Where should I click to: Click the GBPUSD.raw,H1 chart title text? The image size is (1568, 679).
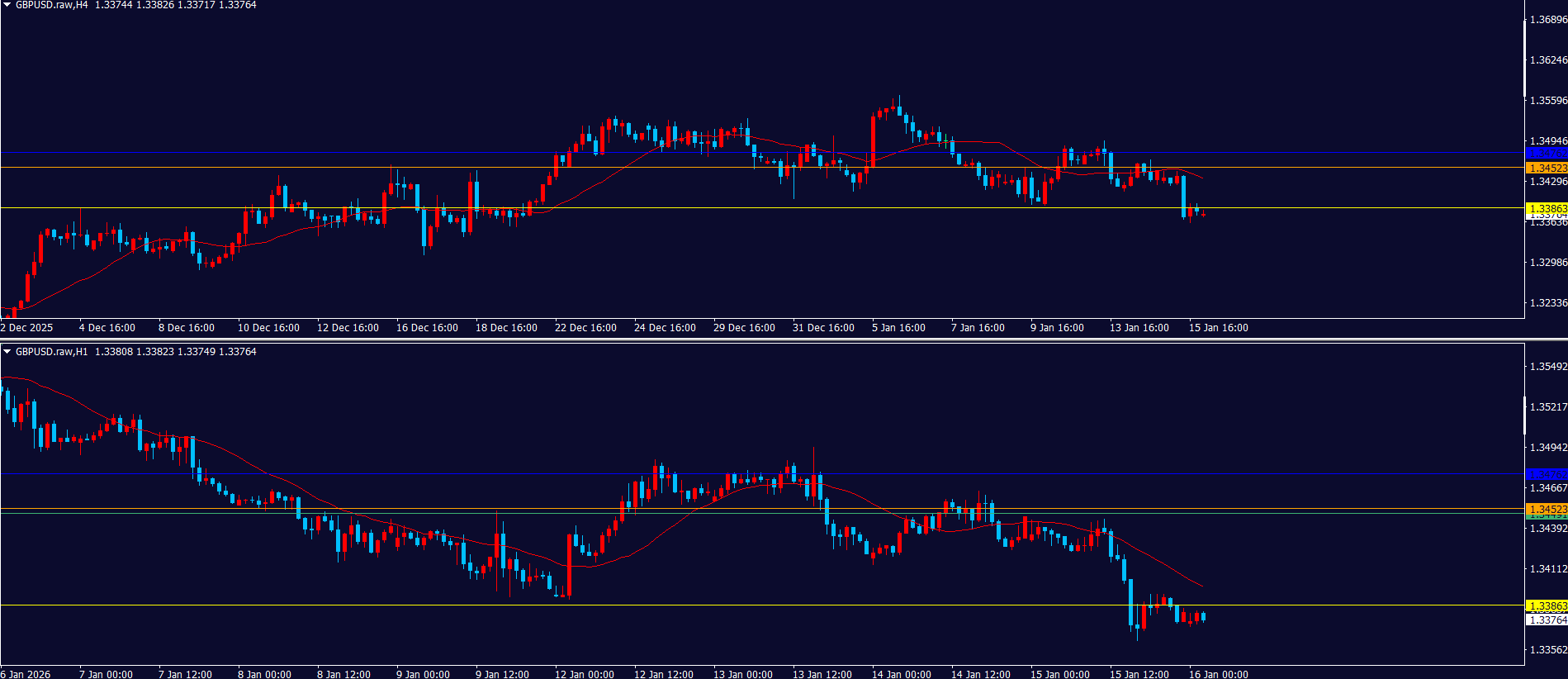51,352
